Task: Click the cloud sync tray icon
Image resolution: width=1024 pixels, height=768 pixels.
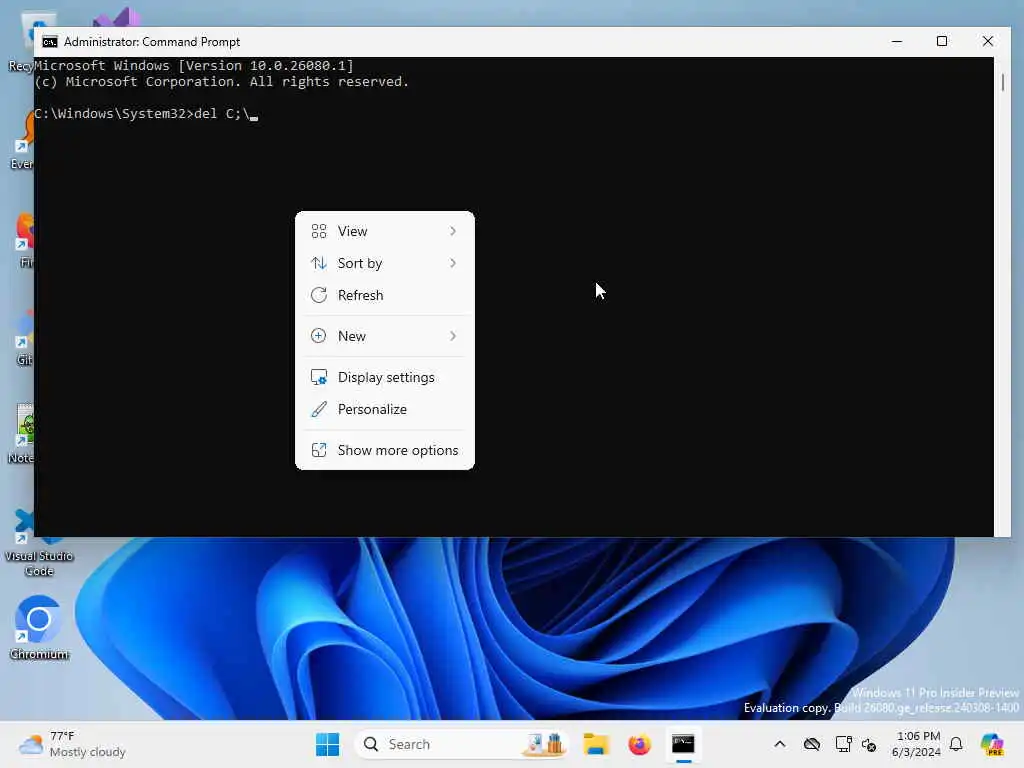Action: (812, 744)
